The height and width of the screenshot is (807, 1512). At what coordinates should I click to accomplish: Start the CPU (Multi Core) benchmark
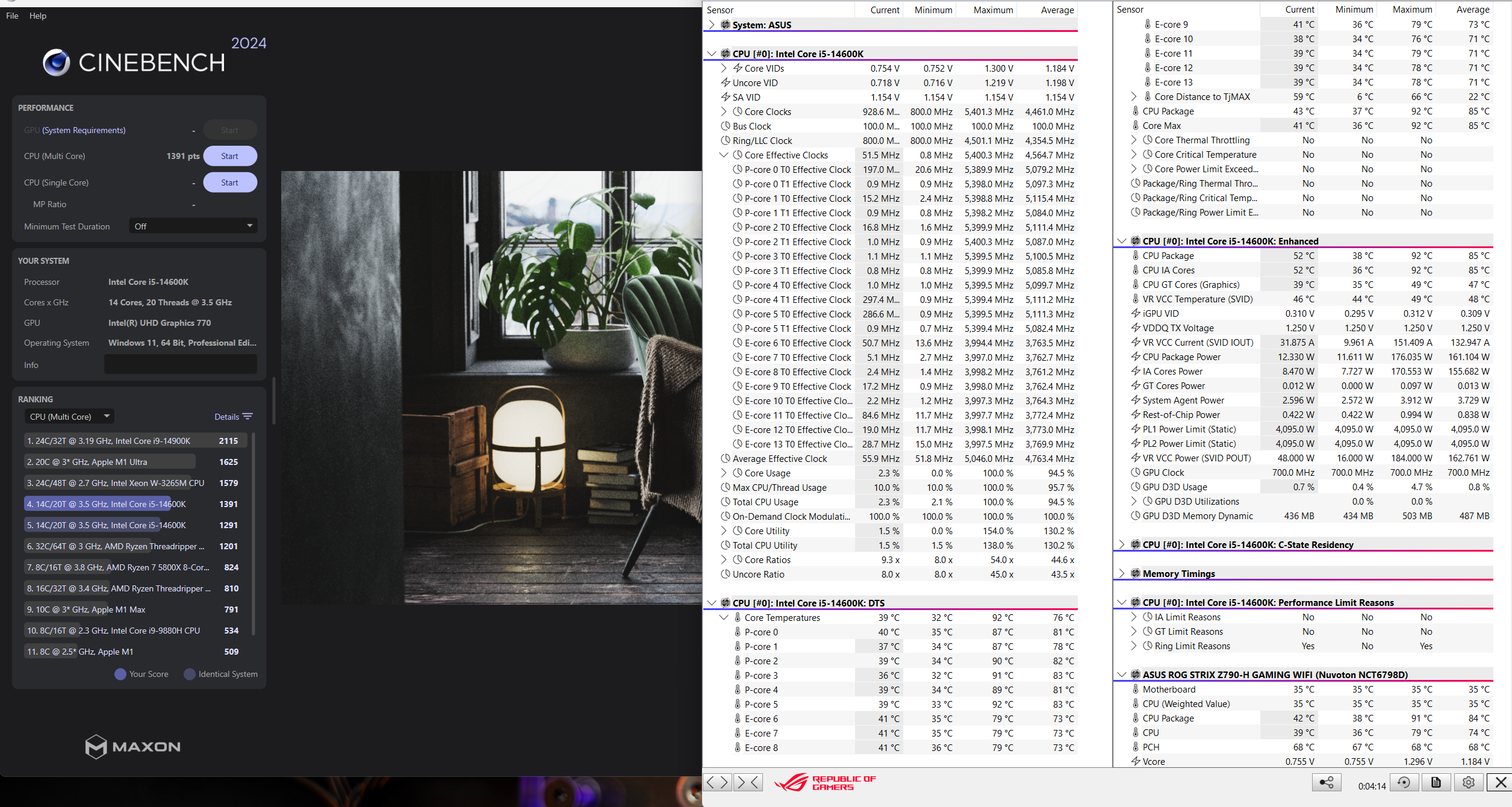click(230, 156)
